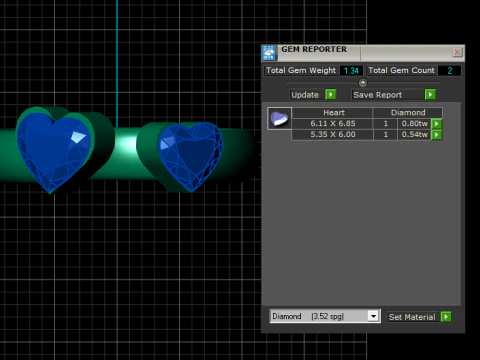Click the Diamond column header

click(408, 113)
